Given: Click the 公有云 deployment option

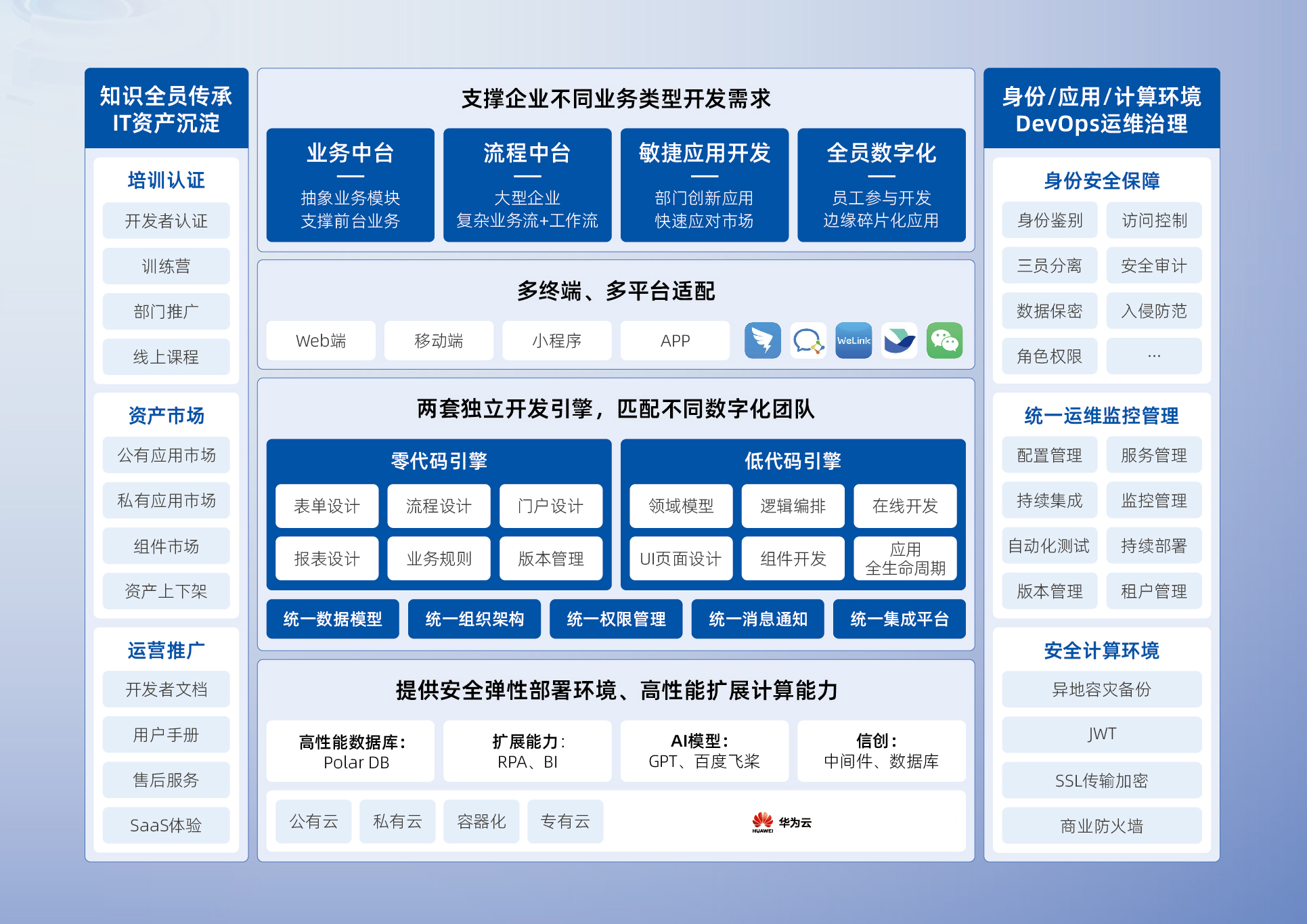Looking at the screenshot, I should click(x=313, y=821).
